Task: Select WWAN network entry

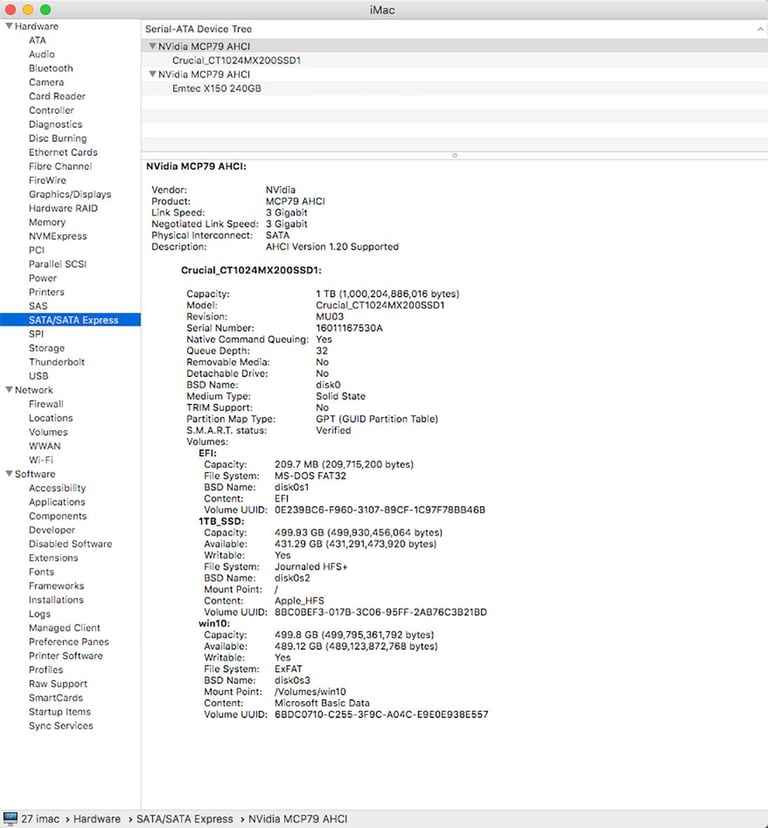Action: click(x=44, y=446)
